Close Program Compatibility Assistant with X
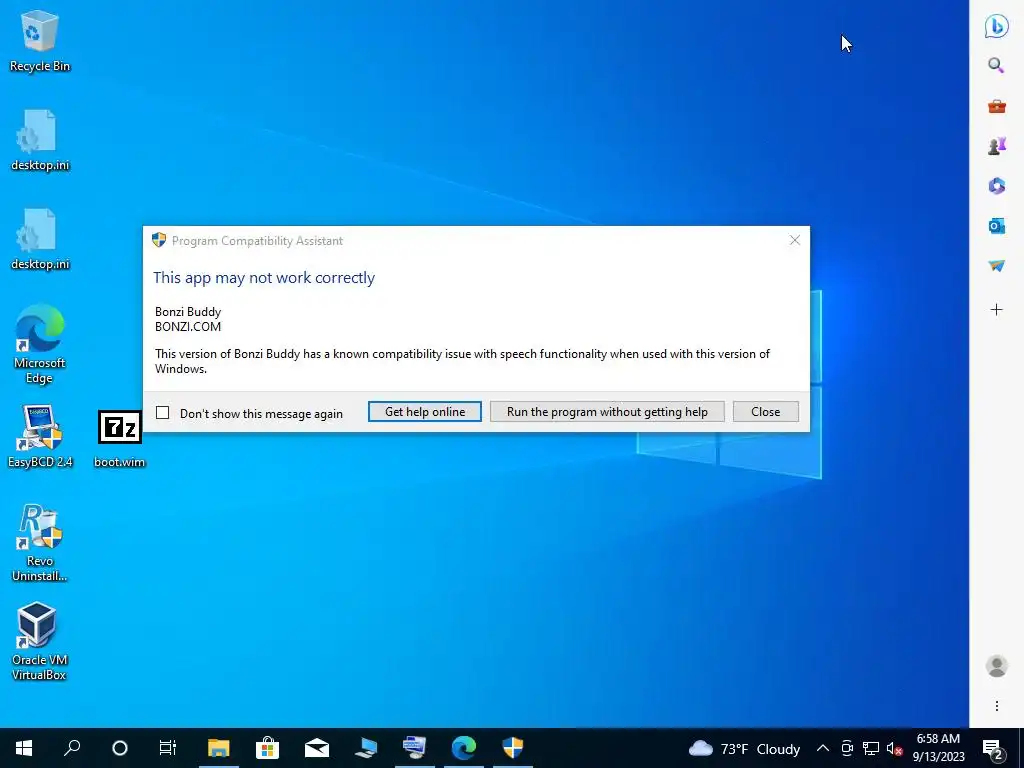The width and height of the screenshot is (1024, 768). (x=795, y=240)
